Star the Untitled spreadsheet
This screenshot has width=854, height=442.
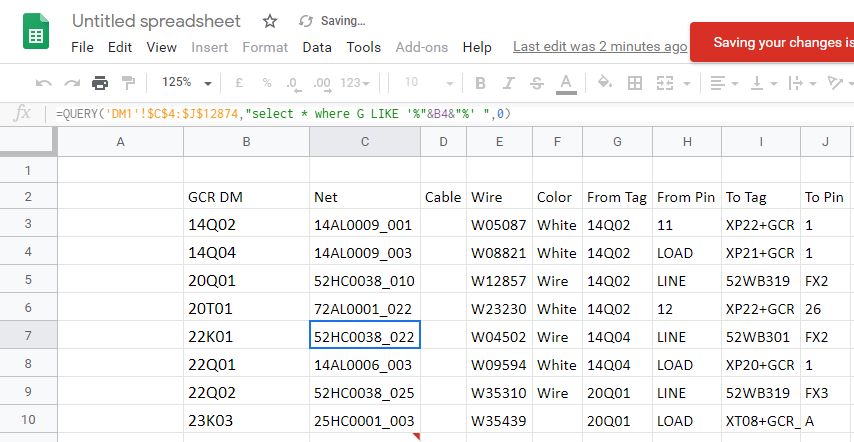pos(270,21)
